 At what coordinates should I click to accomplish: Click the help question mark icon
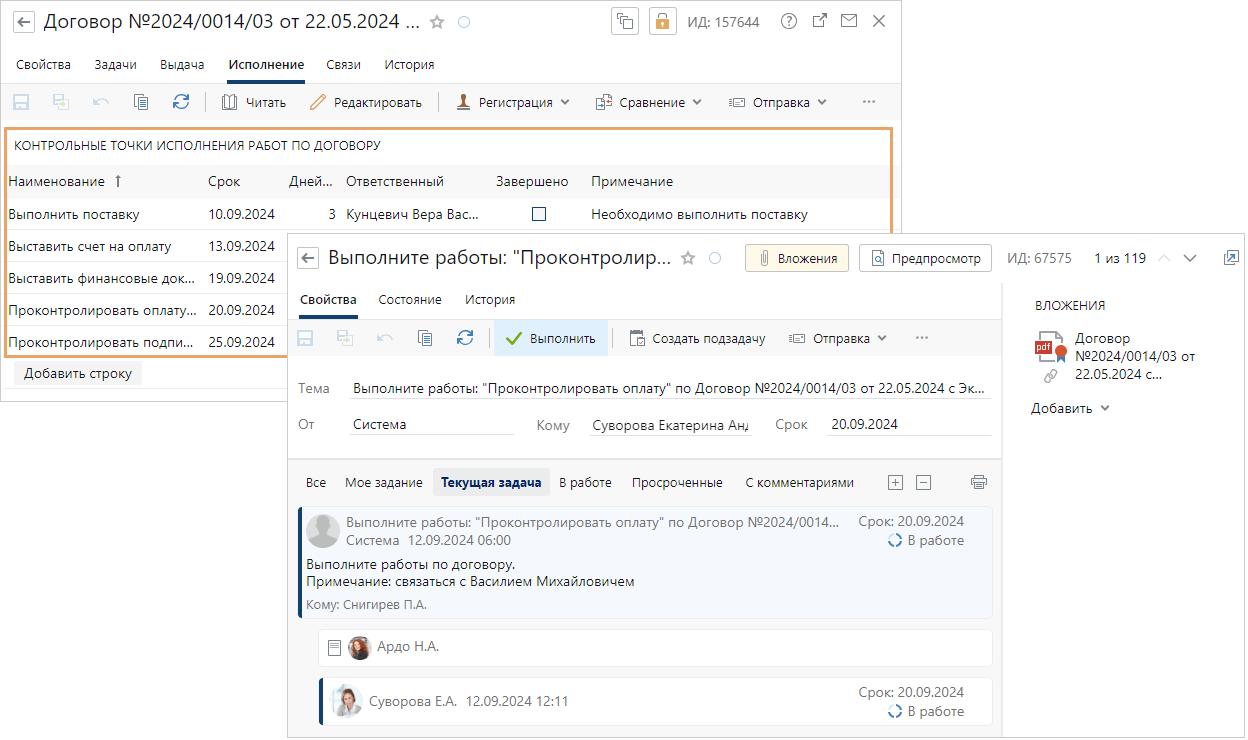(789, 22)
